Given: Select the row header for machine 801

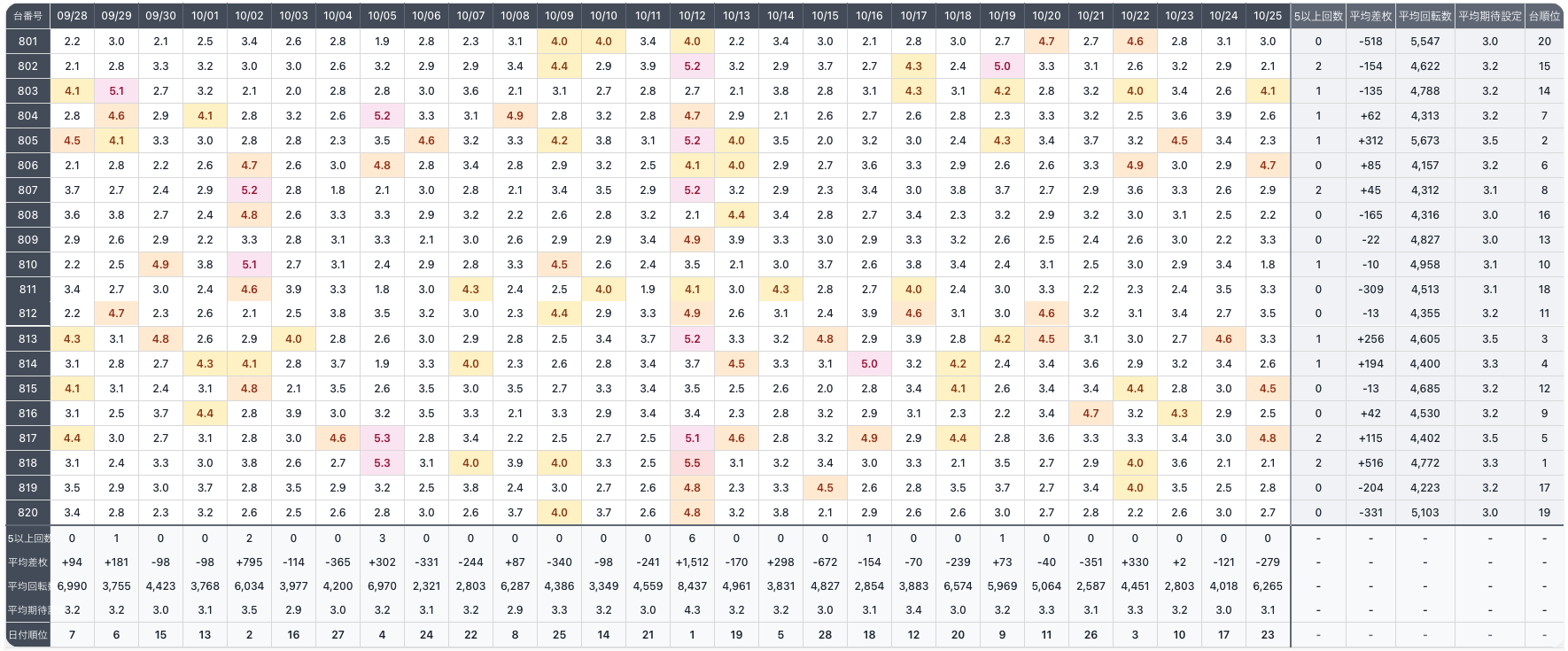Looking at the screenshot, I should 27,41.
